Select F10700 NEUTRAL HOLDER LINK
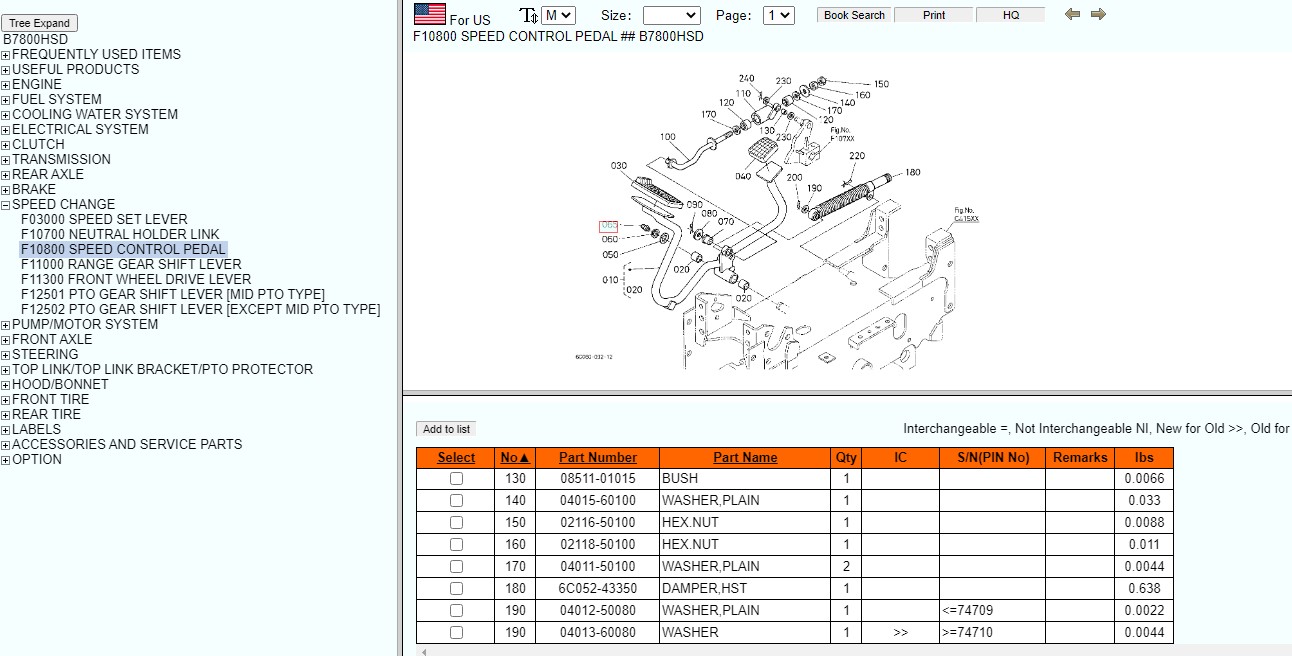 click(x=120, y=235)
